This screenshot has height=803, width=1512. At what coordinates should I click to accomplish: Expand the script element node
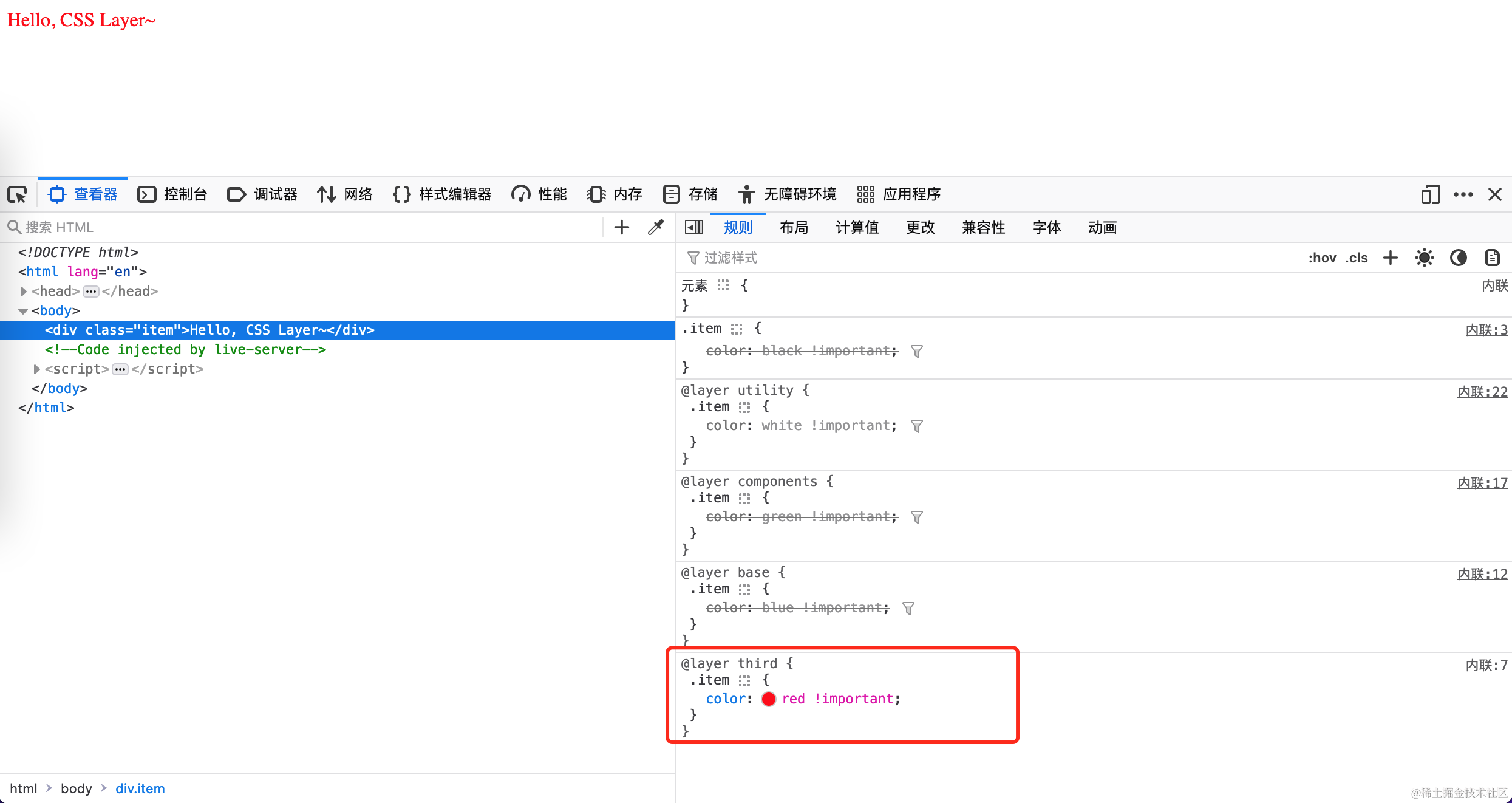pos(36,369)
